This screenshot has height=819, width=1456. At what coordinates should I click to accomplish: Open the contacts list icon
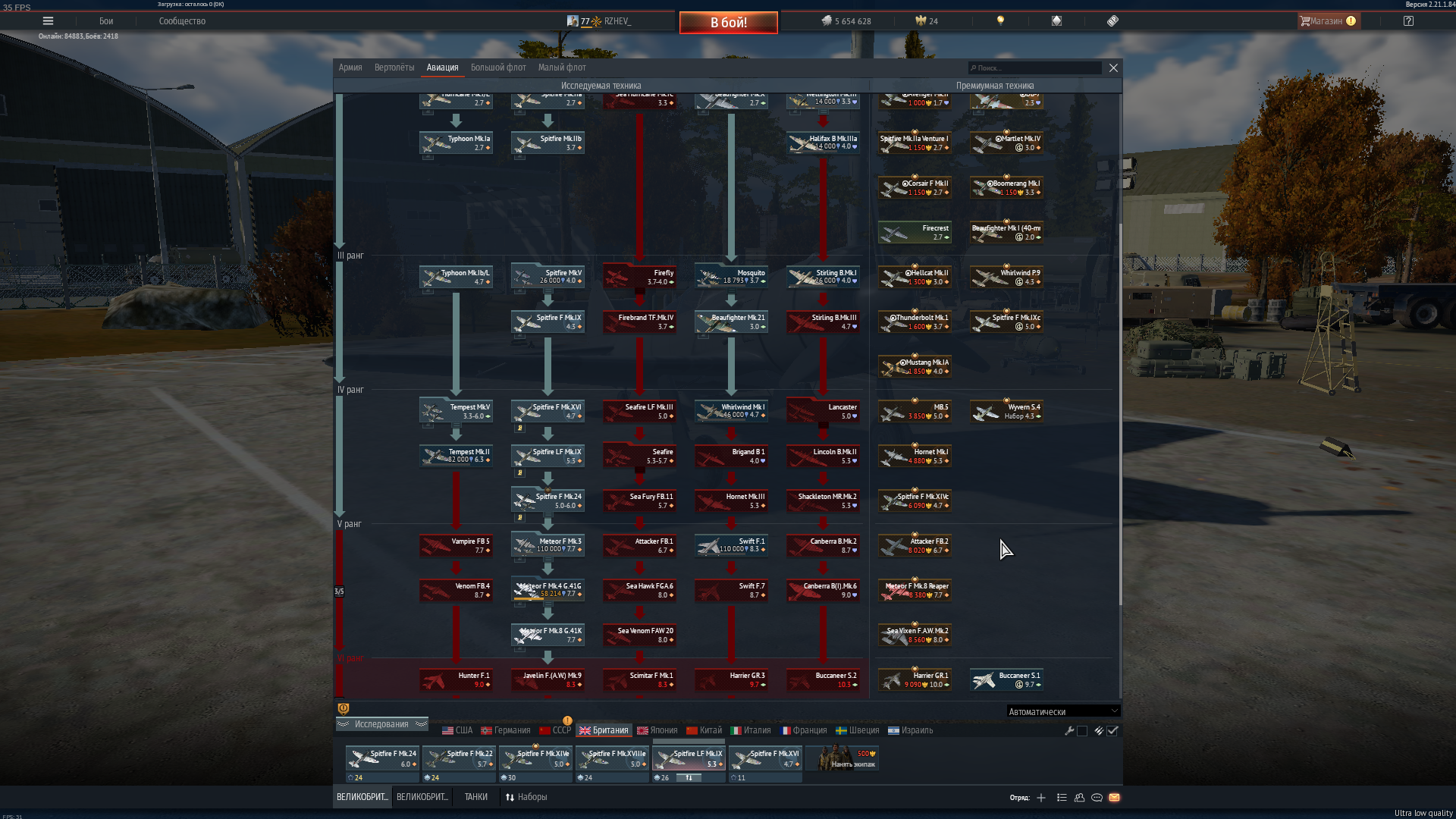[x=1062, y=798]
